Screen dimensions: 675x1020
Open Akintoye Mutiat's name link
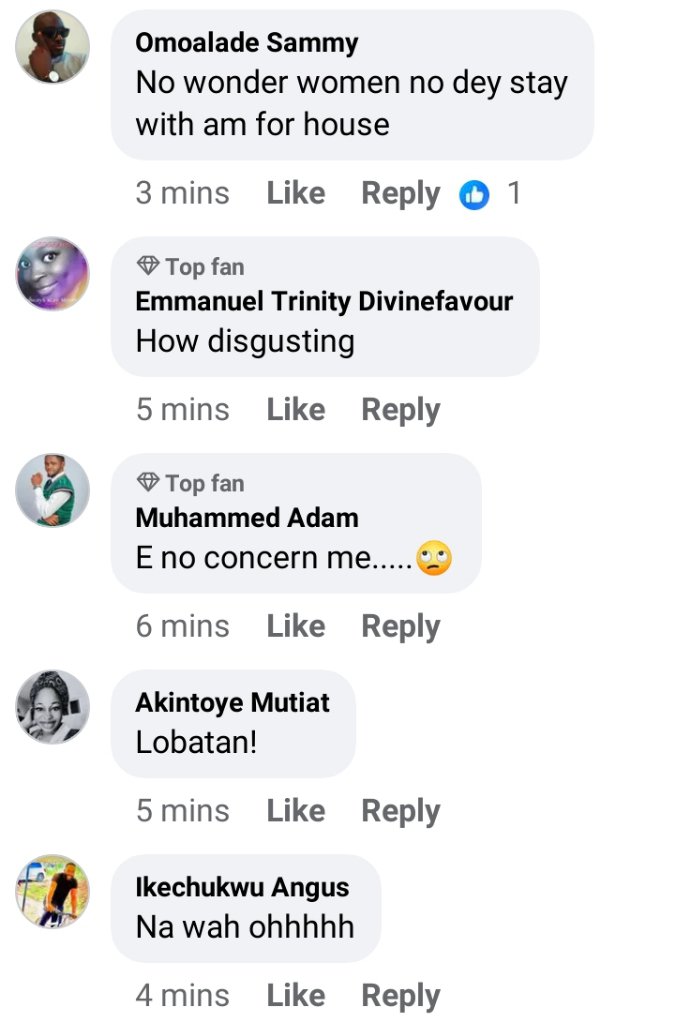click(232, 702)
